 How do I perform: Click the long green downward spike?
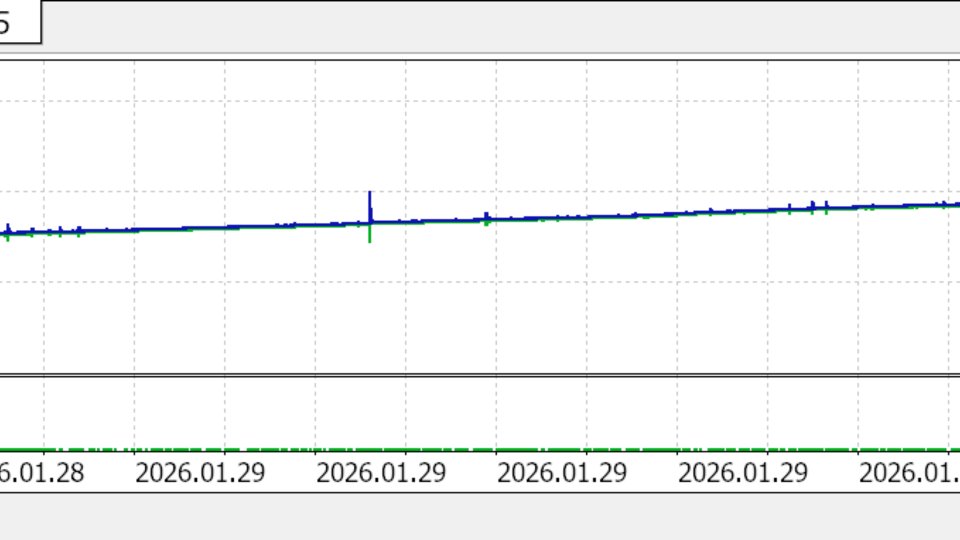(x=369, y=234)
